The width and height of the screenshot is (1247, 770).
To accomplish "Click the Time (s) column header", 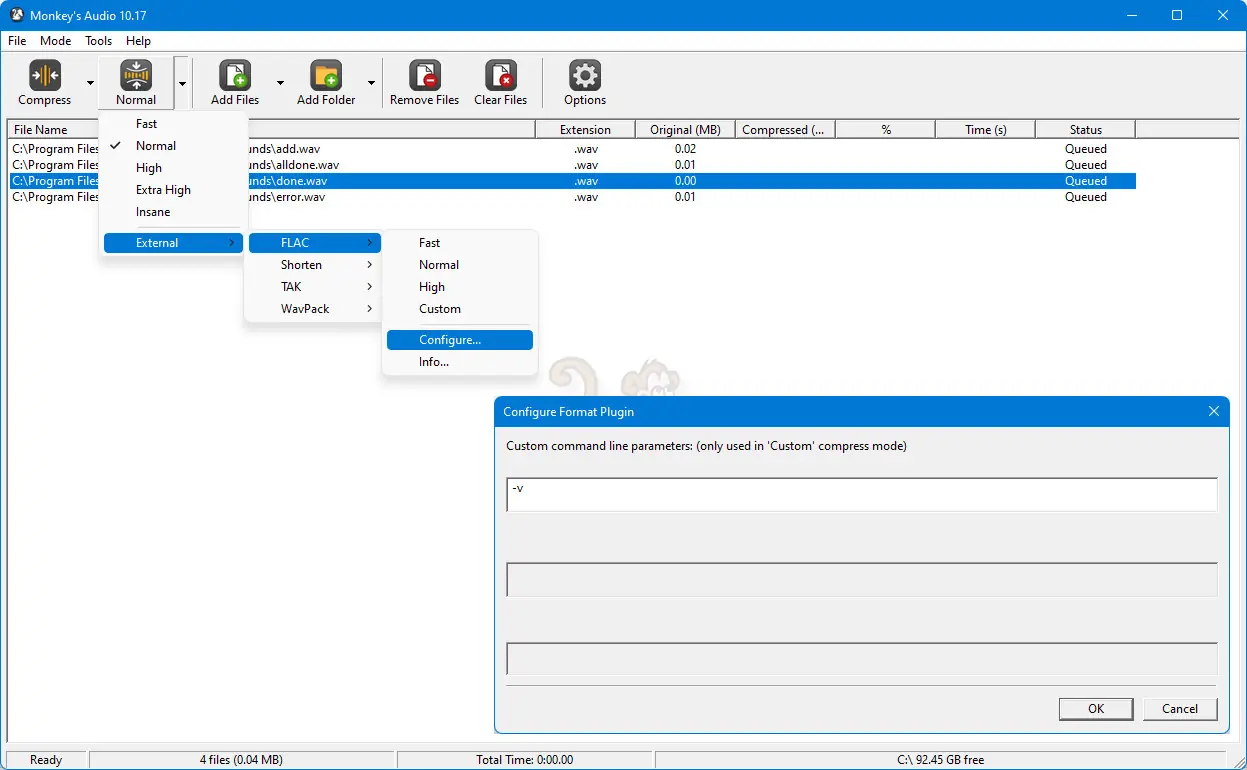I will click(x=985, y=129).
